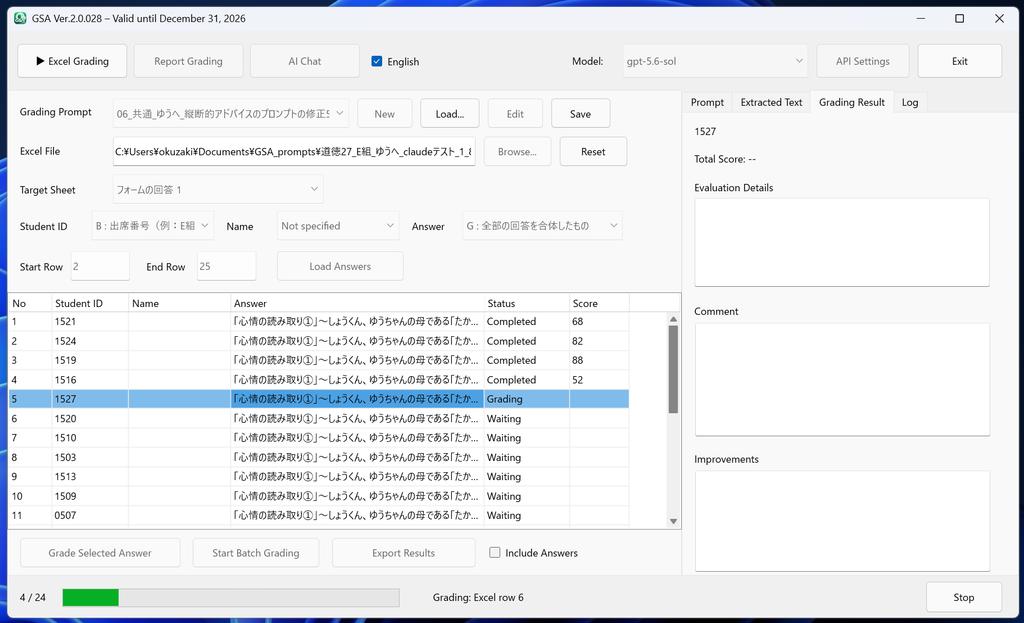Screen dimensions: 1024x623
Task: Select row with student ID 1503
Action: pos(319,457)
